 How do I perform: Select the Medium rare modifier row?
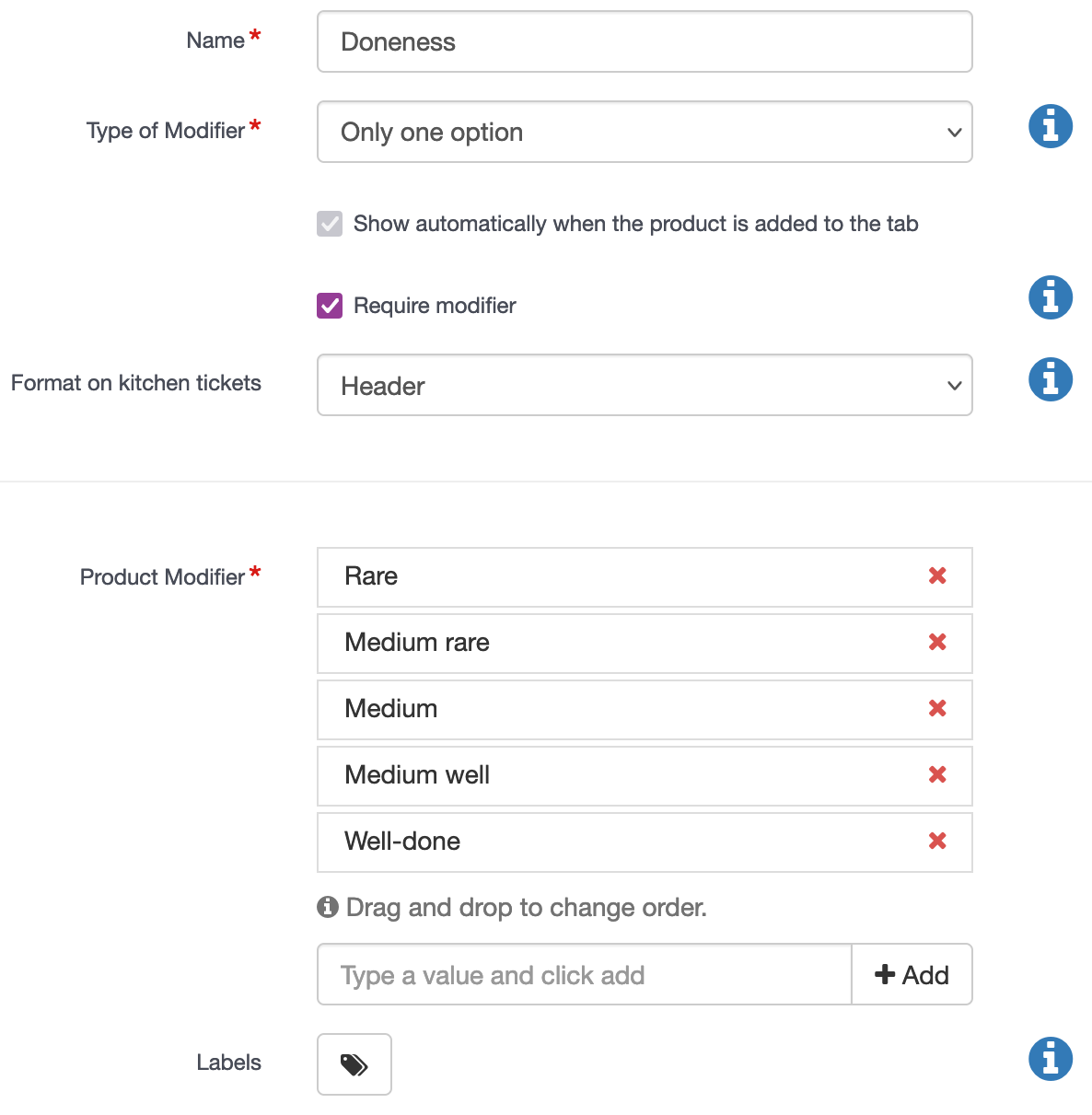645,644
